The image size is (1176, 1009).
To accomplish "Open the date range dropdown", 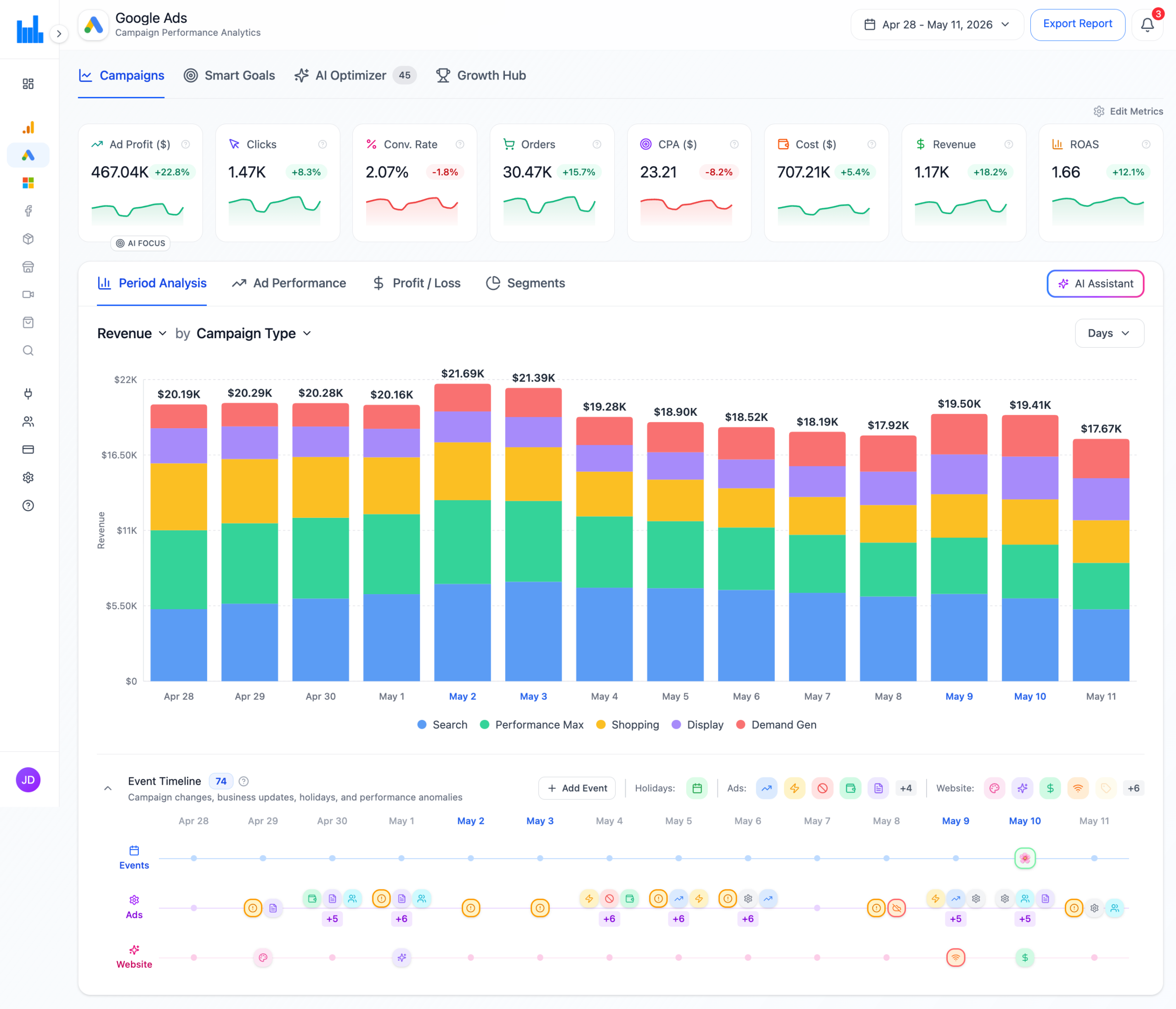I will (937, 25).
